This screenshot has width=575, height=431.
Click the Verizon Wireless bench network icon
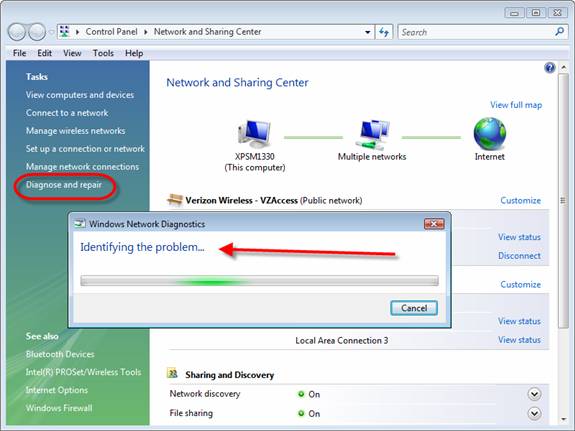click(175, 200)
